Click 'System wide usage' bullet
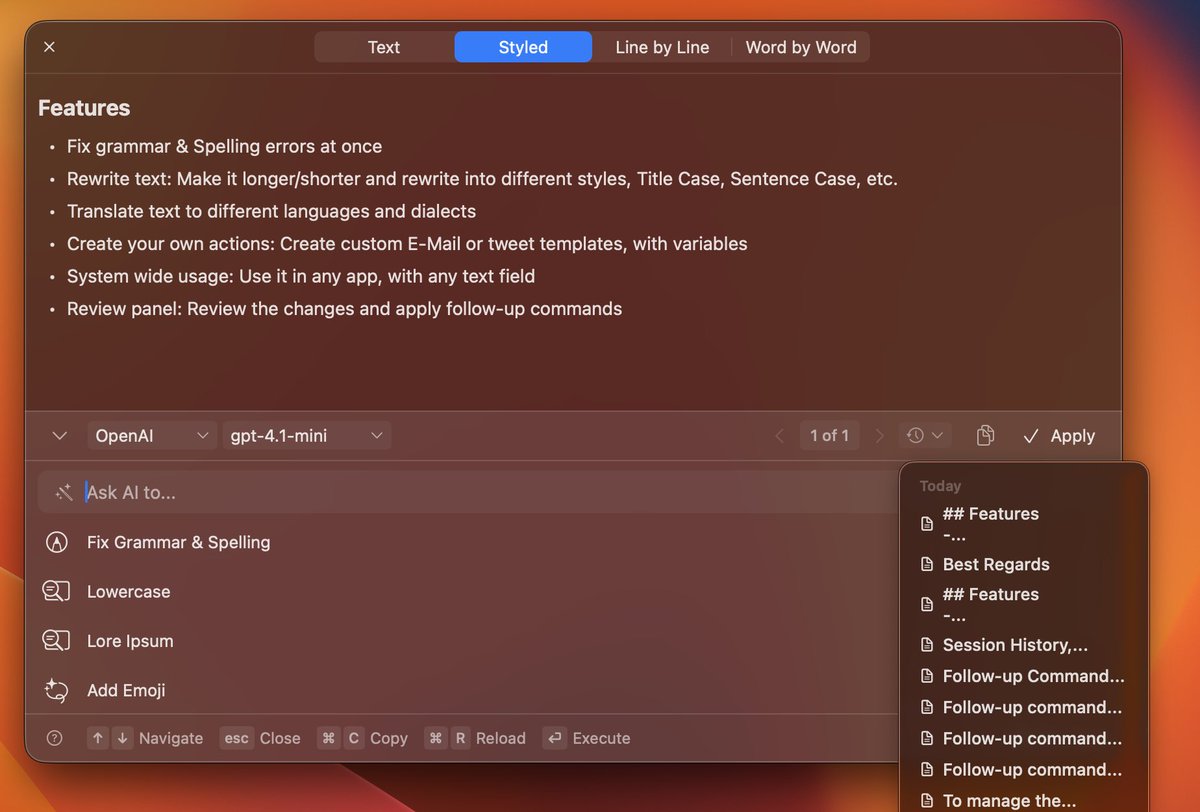 (301, 276)
